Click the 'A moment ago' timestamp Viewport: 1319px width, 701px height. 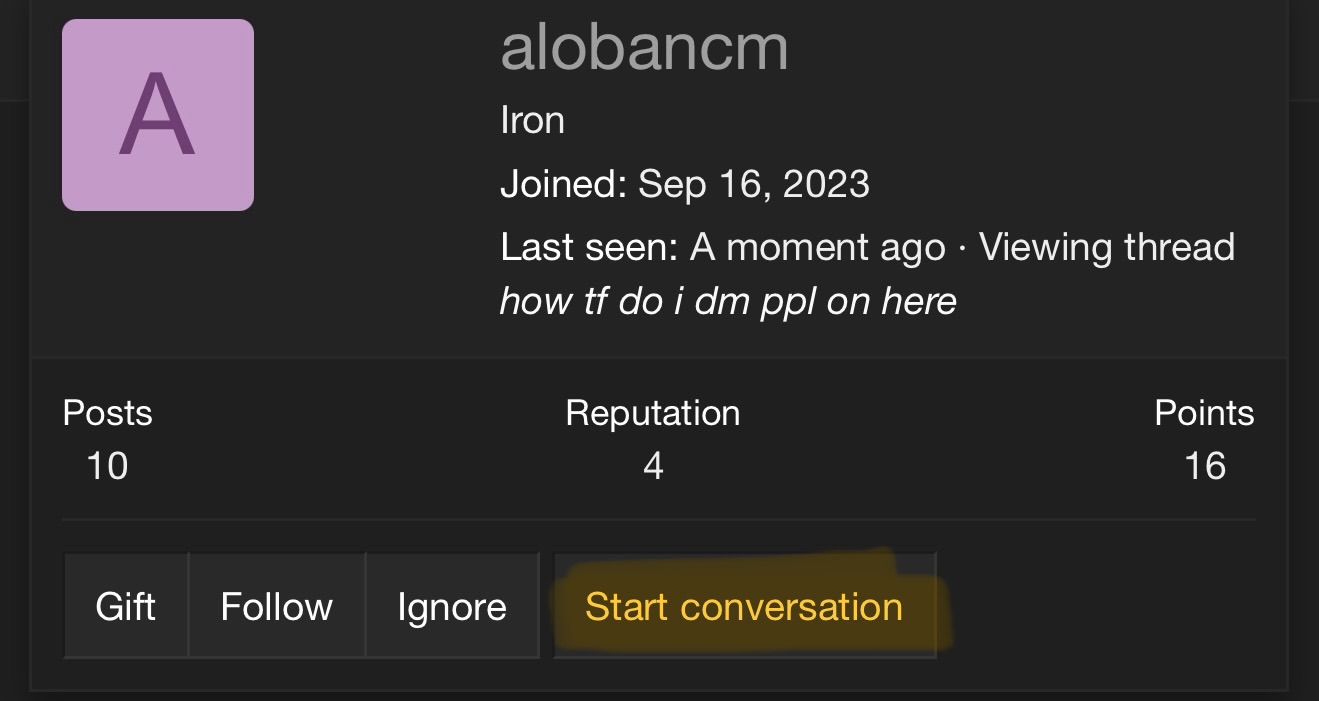[x=817, y=247]
